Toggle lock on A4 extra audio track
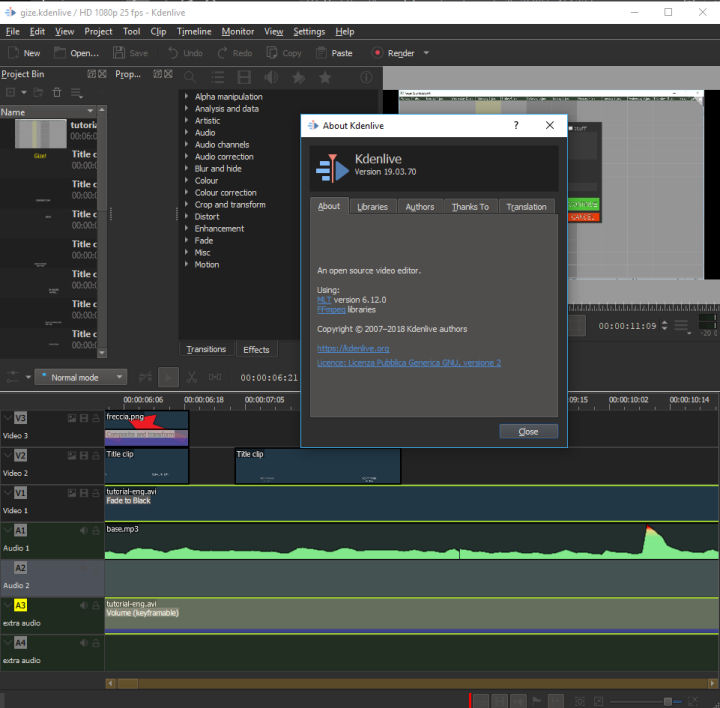 [x=96, y=643]
